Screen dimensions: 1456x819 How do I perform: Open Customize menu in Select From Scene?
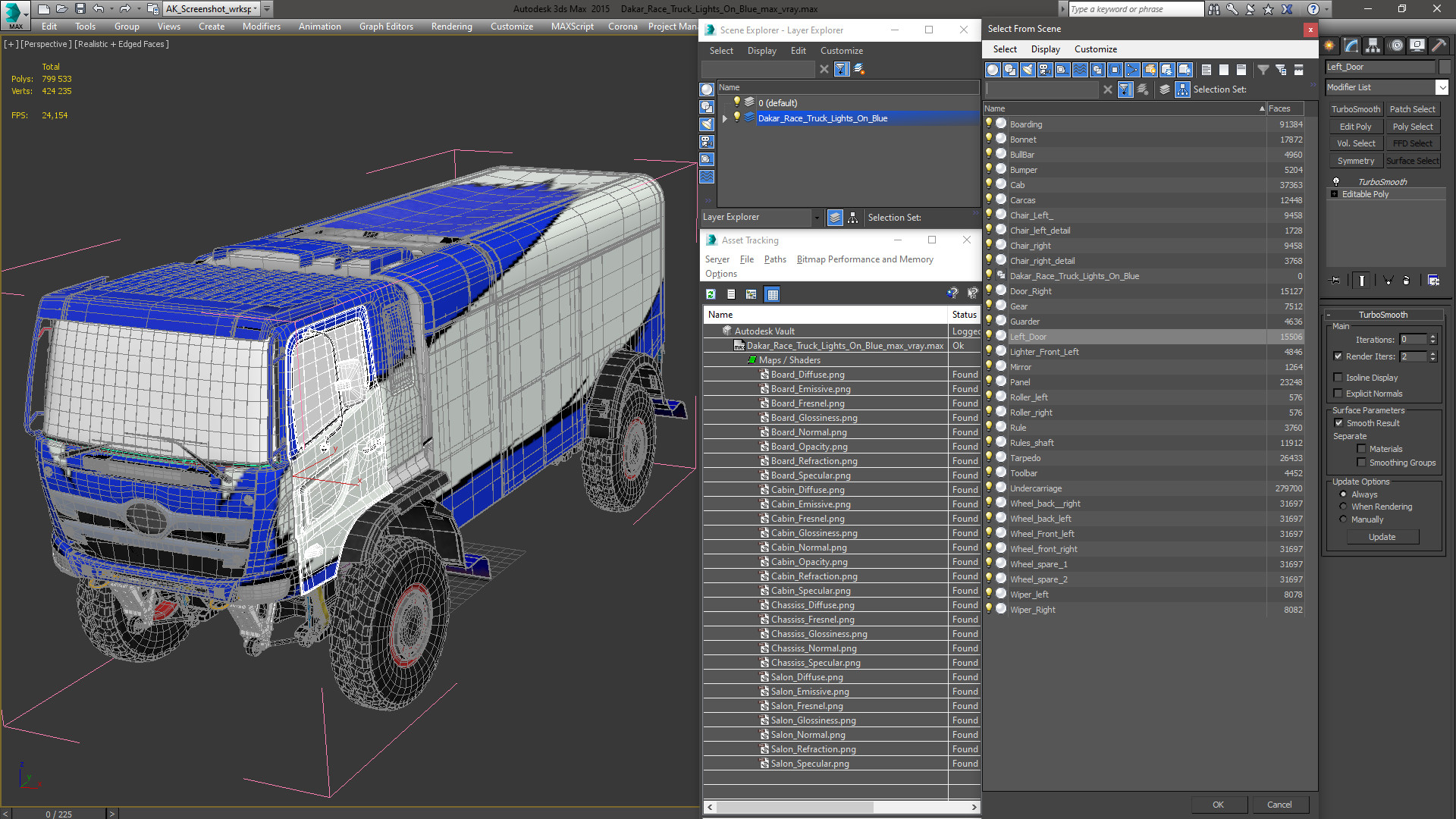[1095, 49]
